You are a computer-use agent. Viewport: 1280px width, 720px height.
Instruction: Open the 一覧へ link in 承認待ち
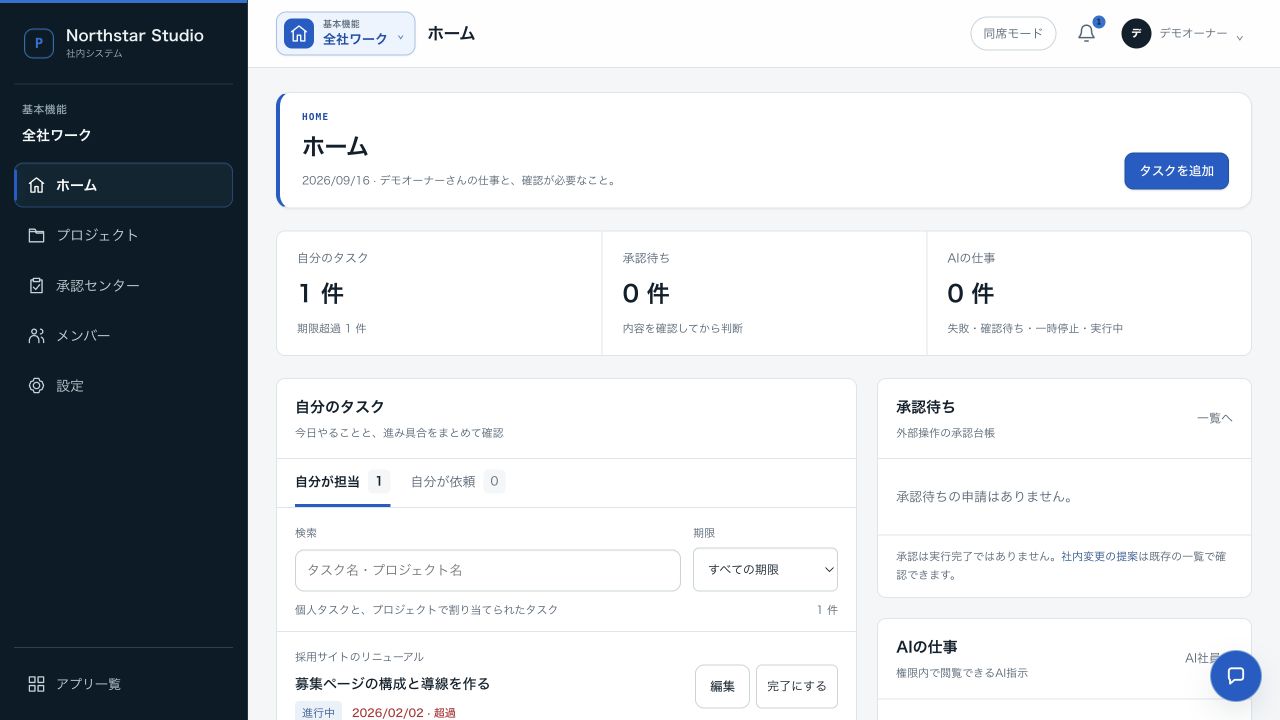1215,418
